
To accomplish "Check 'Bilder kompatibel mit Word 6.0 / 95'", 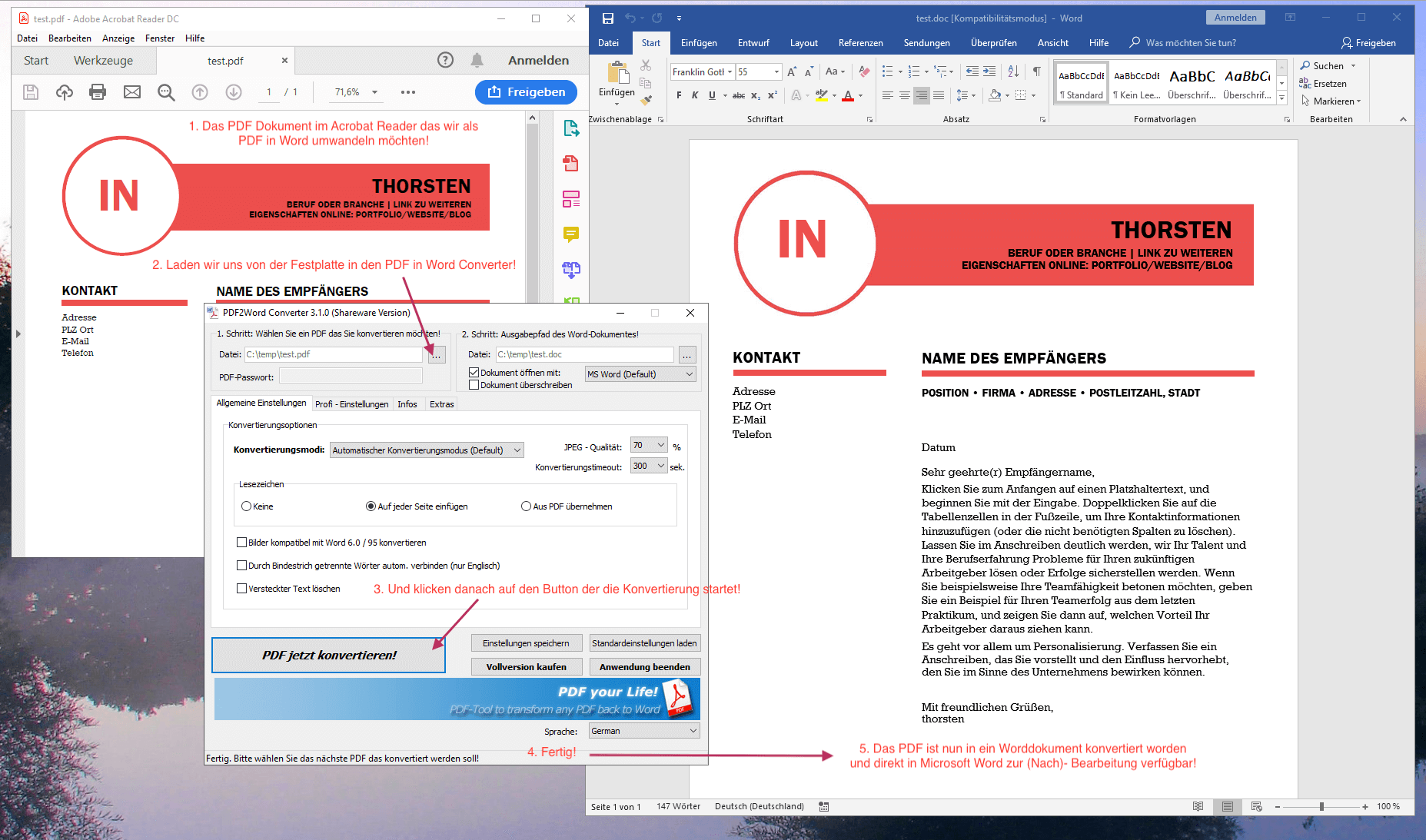I will pos(242,543).
